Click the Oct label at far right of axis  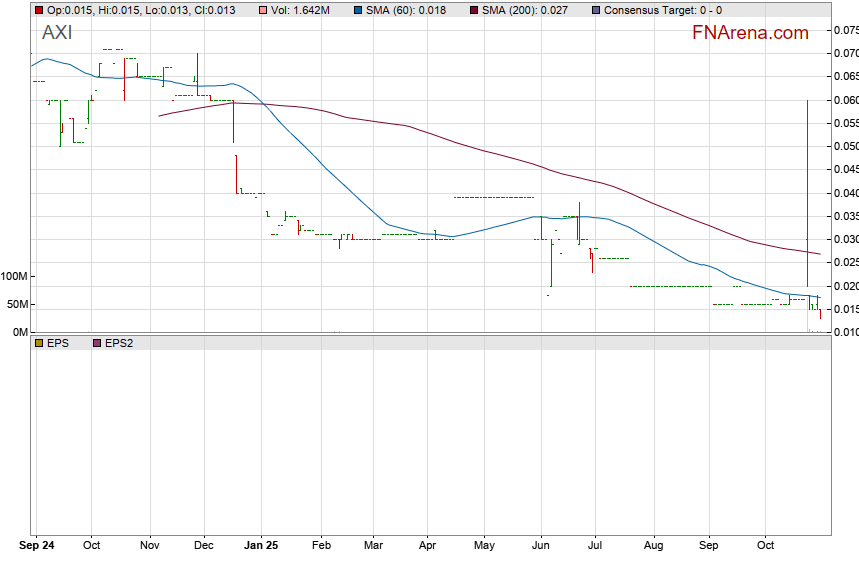click(x=765, y=546)
